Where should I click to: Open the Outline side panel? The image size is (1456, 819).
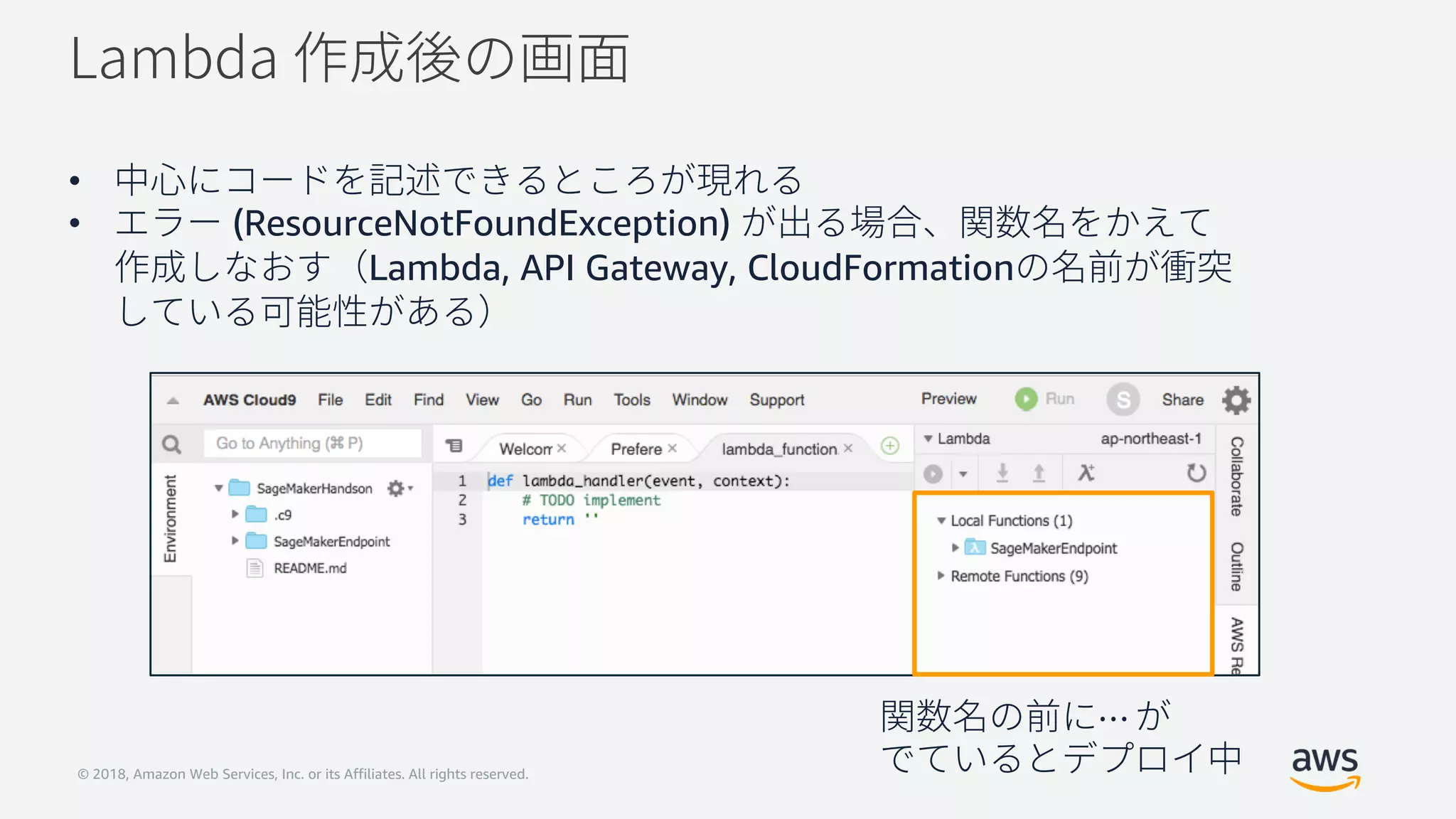(1237, 566)
